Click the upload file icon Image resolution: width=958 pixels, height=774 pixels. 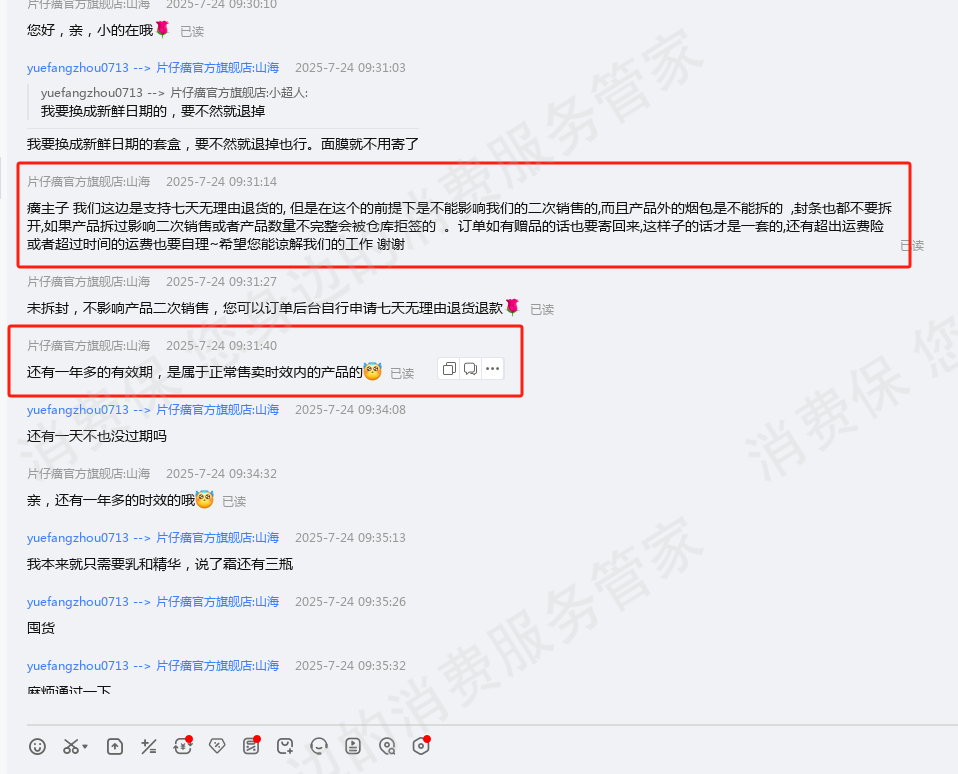coord(115,746)
